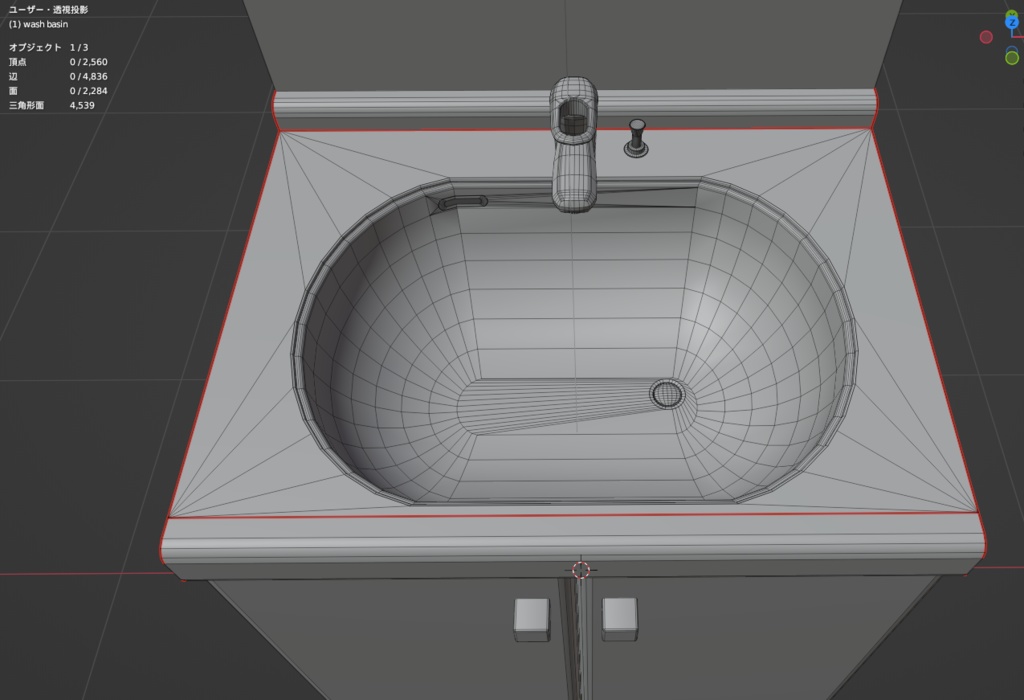Click the right cabinet door knob
Screen dimensions: 1024x700
click(618, 618)
